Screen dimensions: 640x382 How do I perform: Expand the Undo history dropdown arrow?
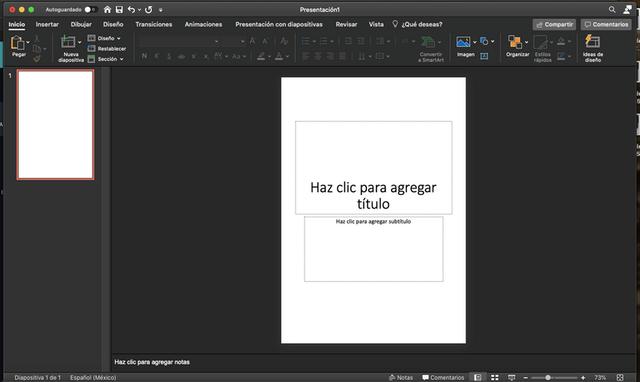[139, 9]
